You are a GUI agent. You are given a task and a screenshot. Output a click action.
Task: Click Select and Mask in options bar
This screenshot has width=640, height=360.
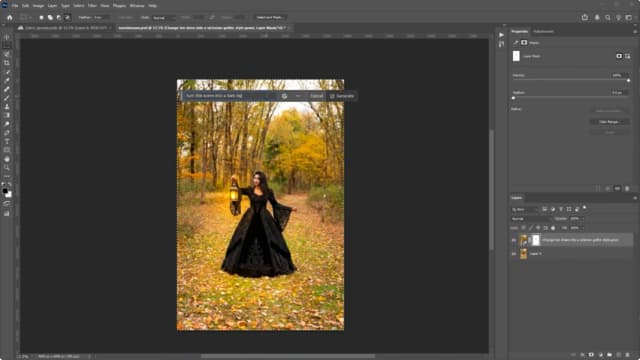(x=269, y=18)
